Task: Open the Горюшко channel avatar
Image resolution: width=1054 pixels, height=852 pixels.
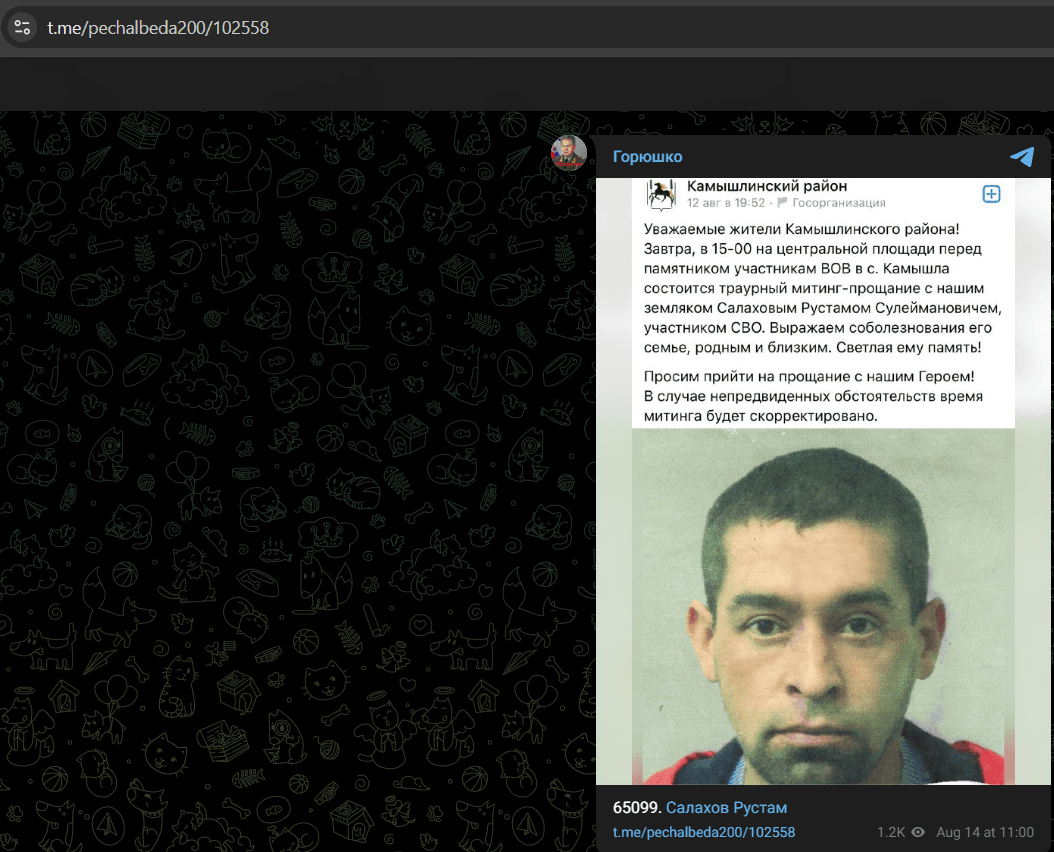Action: [569, 152]
